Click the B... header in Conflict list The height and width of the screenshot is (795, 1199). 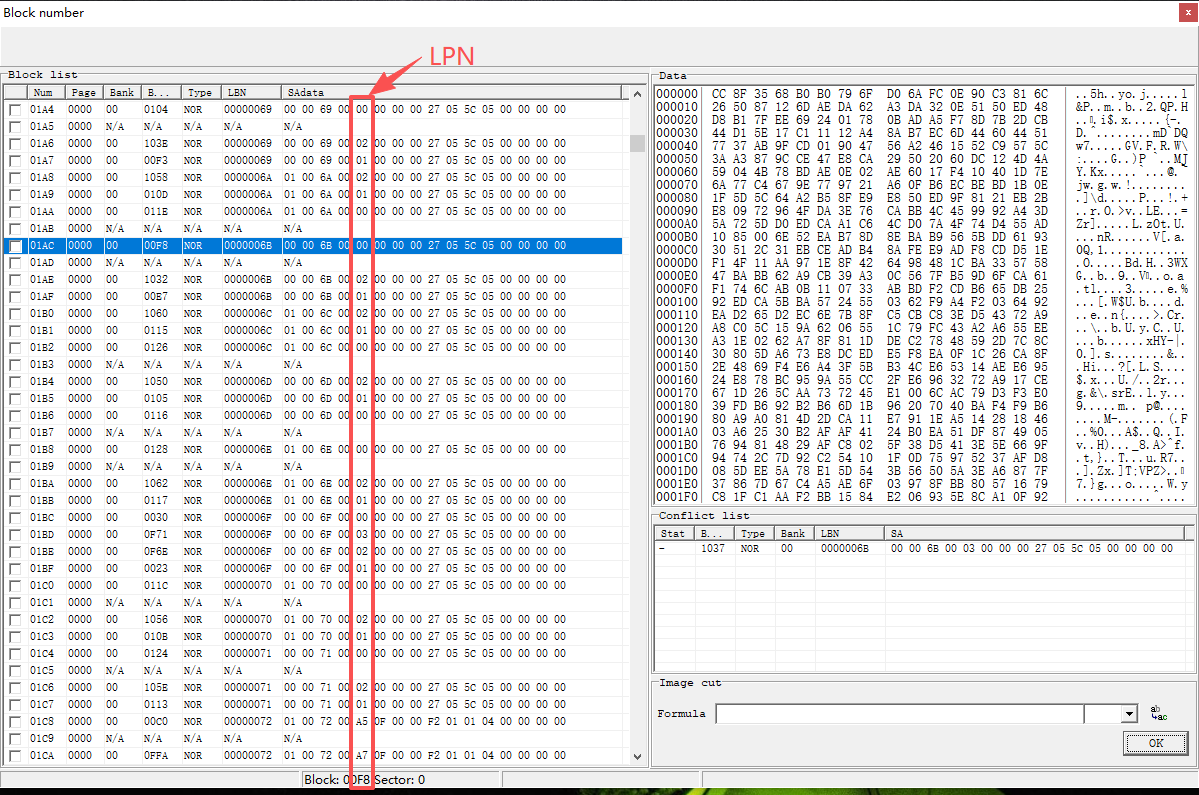tap(714, 534)
